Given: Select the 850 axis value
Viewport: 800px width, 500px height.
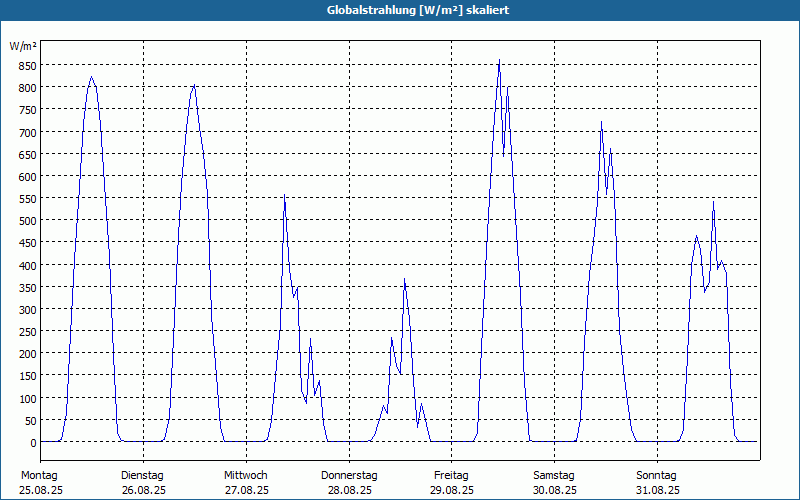Looking at the screenshot, I should point(28,66).
